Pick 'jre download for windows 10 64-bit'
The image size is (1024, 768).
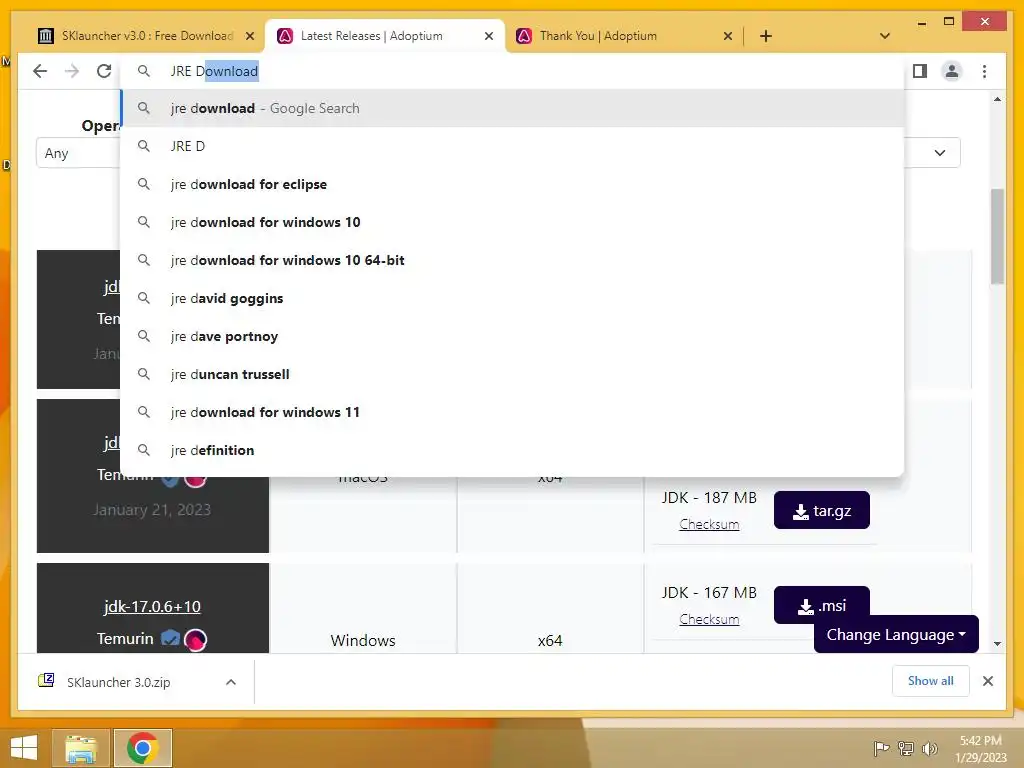pyautogui.click(x=513, y=260)
